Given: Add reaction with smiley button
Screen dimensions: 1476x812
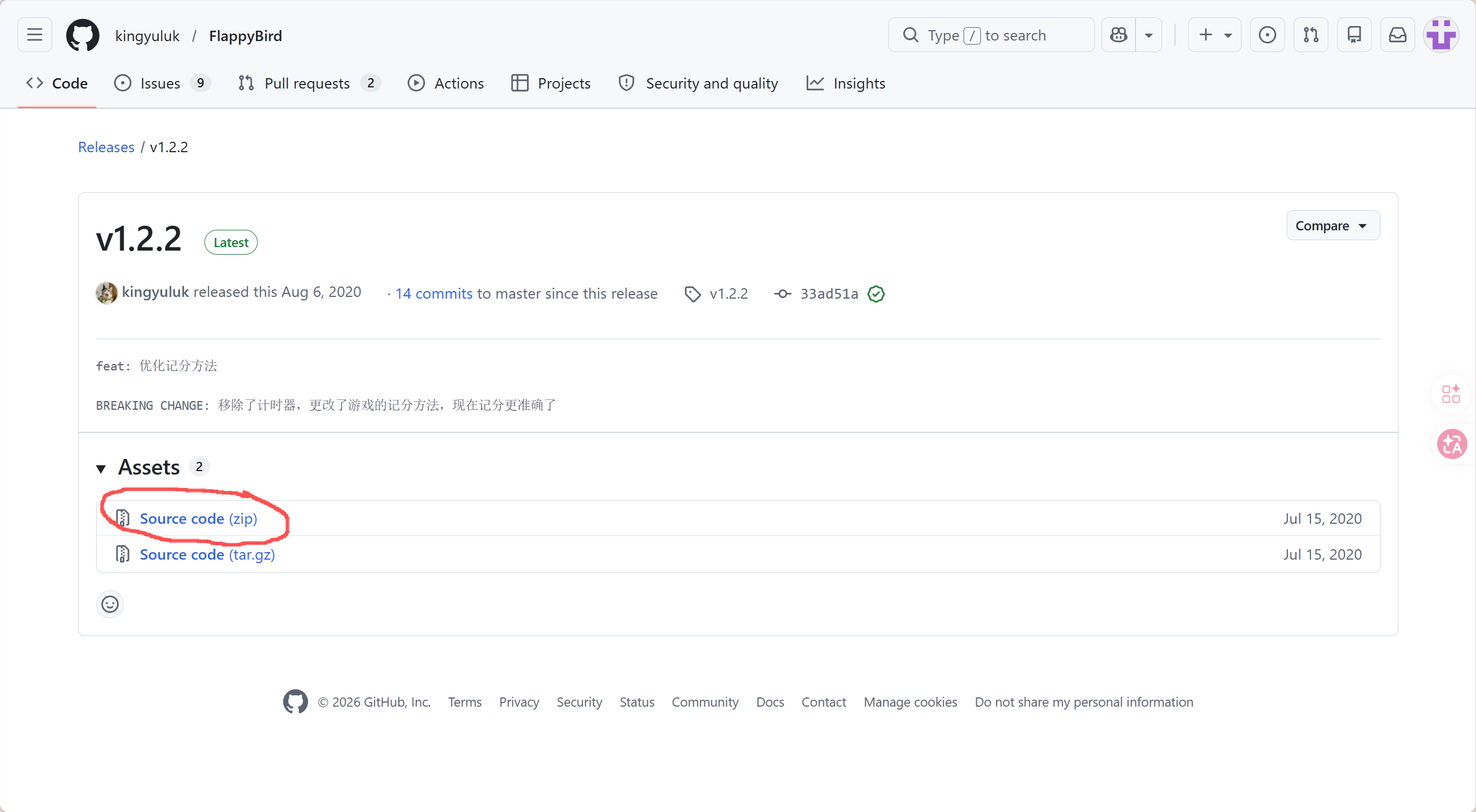Looking at the screenshot, I should click(110, 604).
